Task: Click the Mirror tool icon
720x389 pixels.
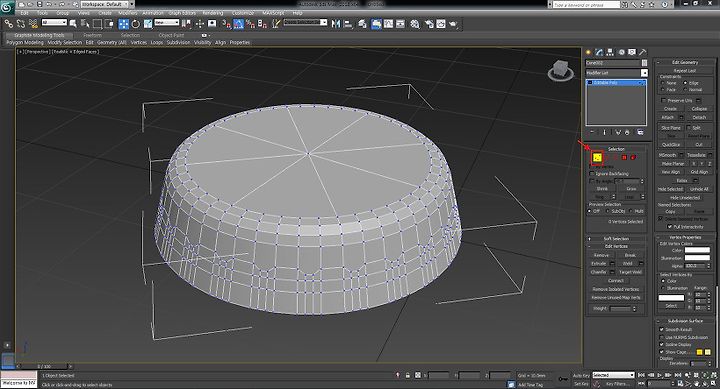Action: pos(336,23)
